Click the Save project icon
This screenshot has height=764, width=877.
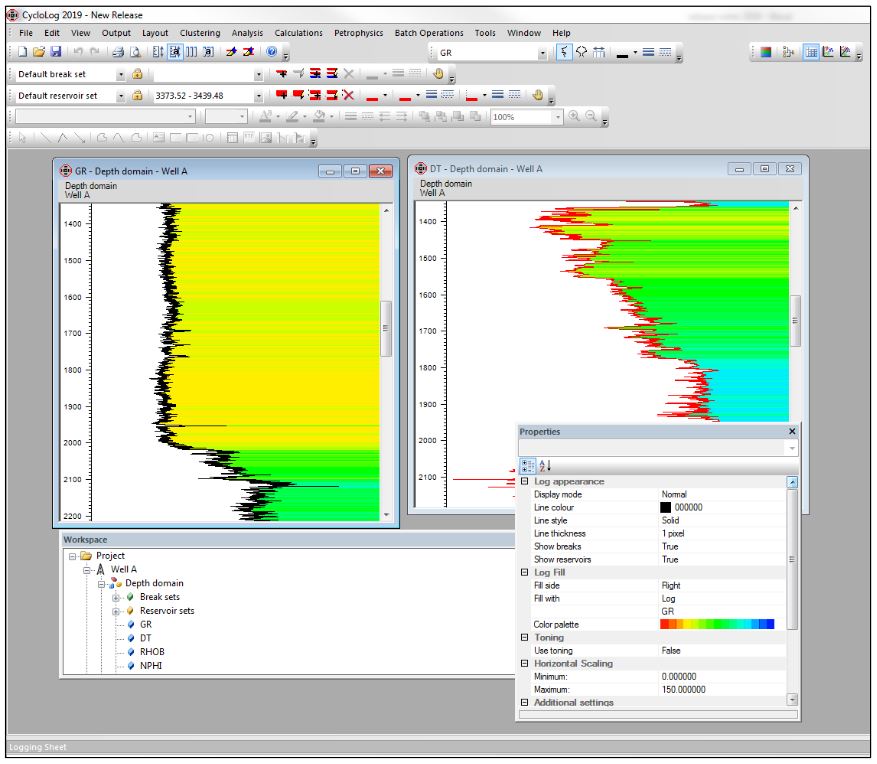coord(55,52)
